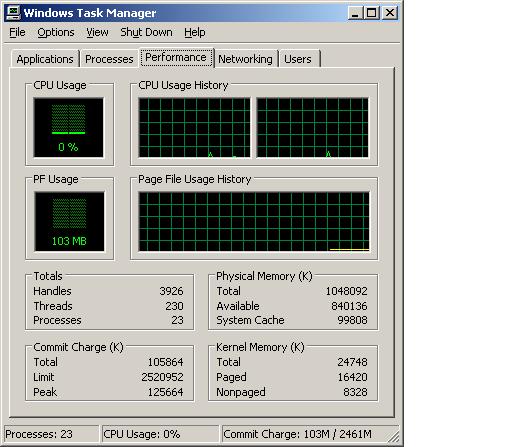
Task: Click the 'Handles' label in Totals
Action: 52,291
